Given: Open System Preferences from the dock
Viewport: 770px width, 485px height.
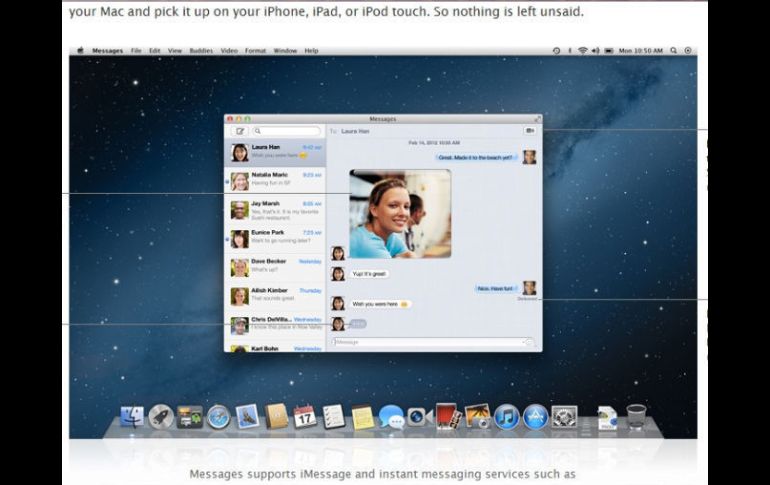Looking at the screenshot, I should pos(564,417).
